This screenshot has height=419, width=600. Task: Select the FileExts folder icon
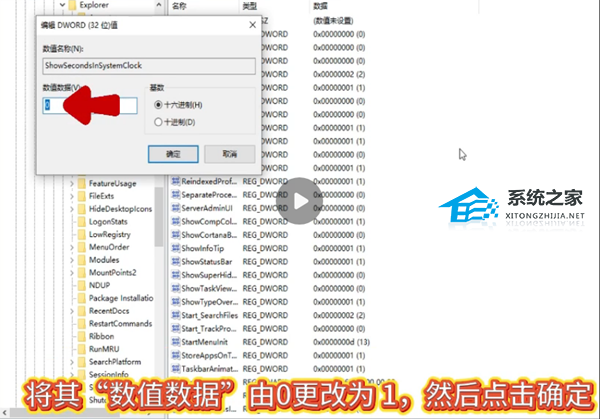[82, 196]
